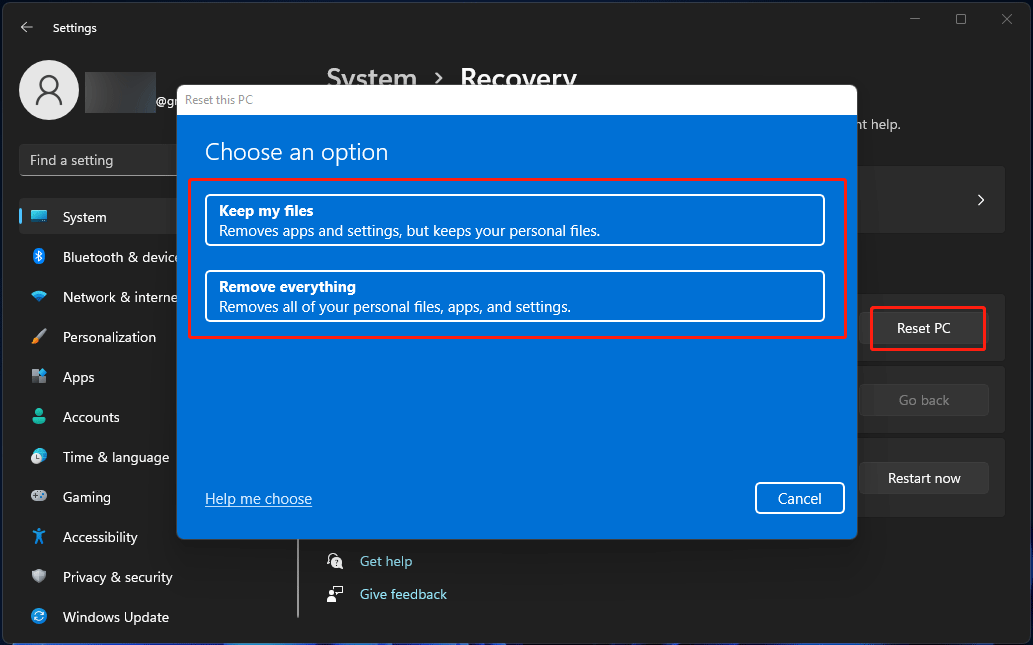Click the Reset PC button
This screenshot has width=1033, height=645.
coord(927,328)
